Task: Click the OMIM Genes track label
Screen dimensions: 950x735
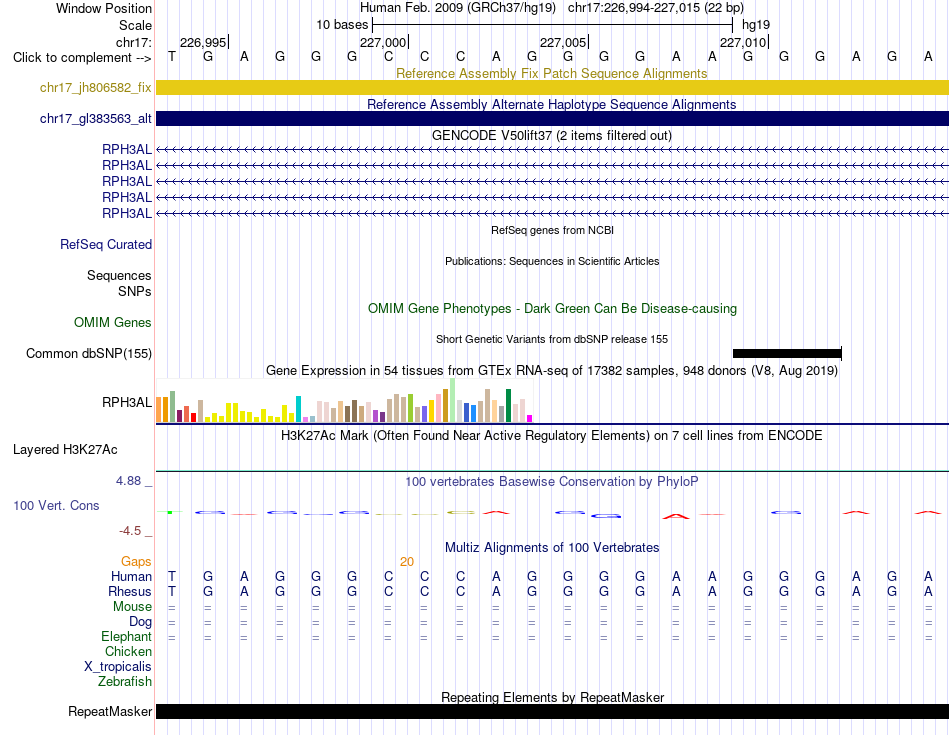Action: click(112, 322)
